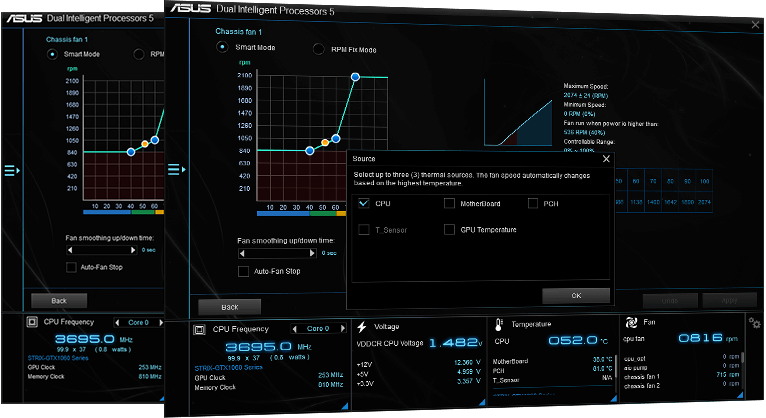This screenshot has height=418, width=766.
Task: Close the front Dual Intelligent Processors window
Action: point(755,24)
